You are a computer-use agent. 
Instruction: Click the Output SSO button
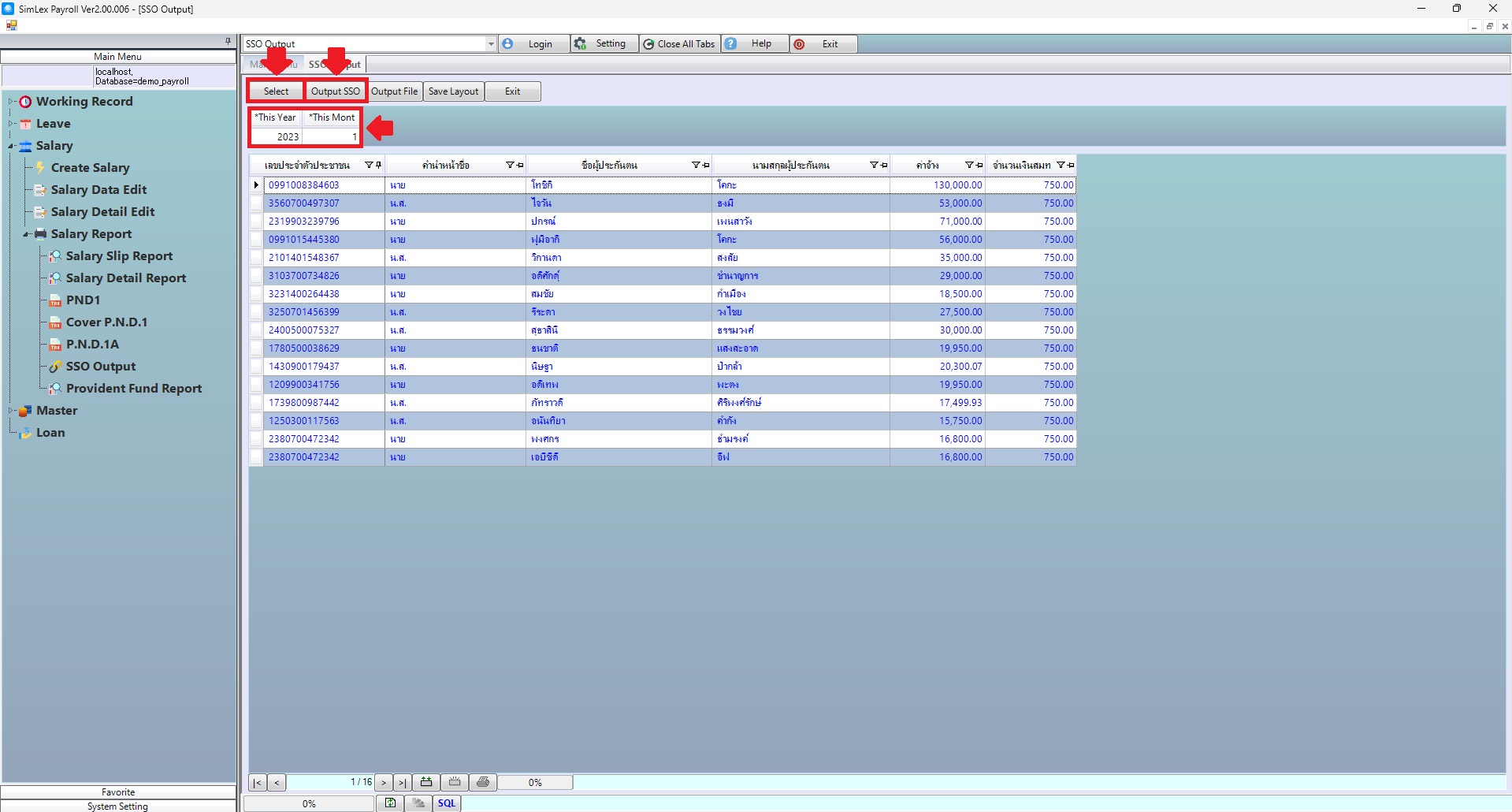click(x=336, y=91)
